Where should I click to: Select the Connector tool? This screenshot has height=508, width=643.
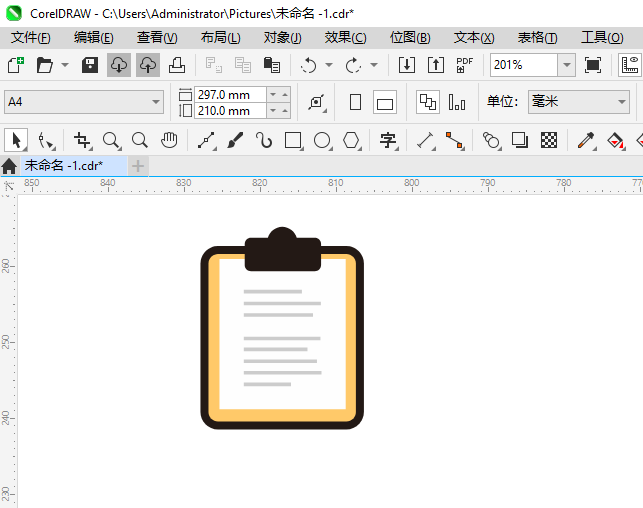coord(454,141)
